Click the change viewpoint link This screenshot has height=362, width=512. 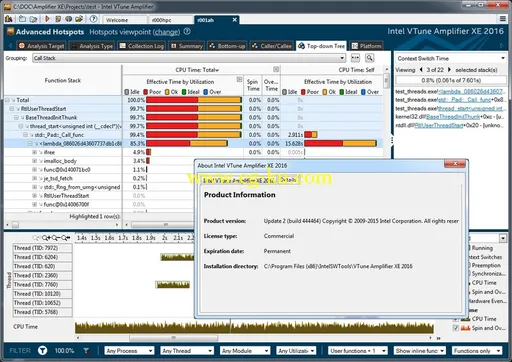click(x=166, y=32)
